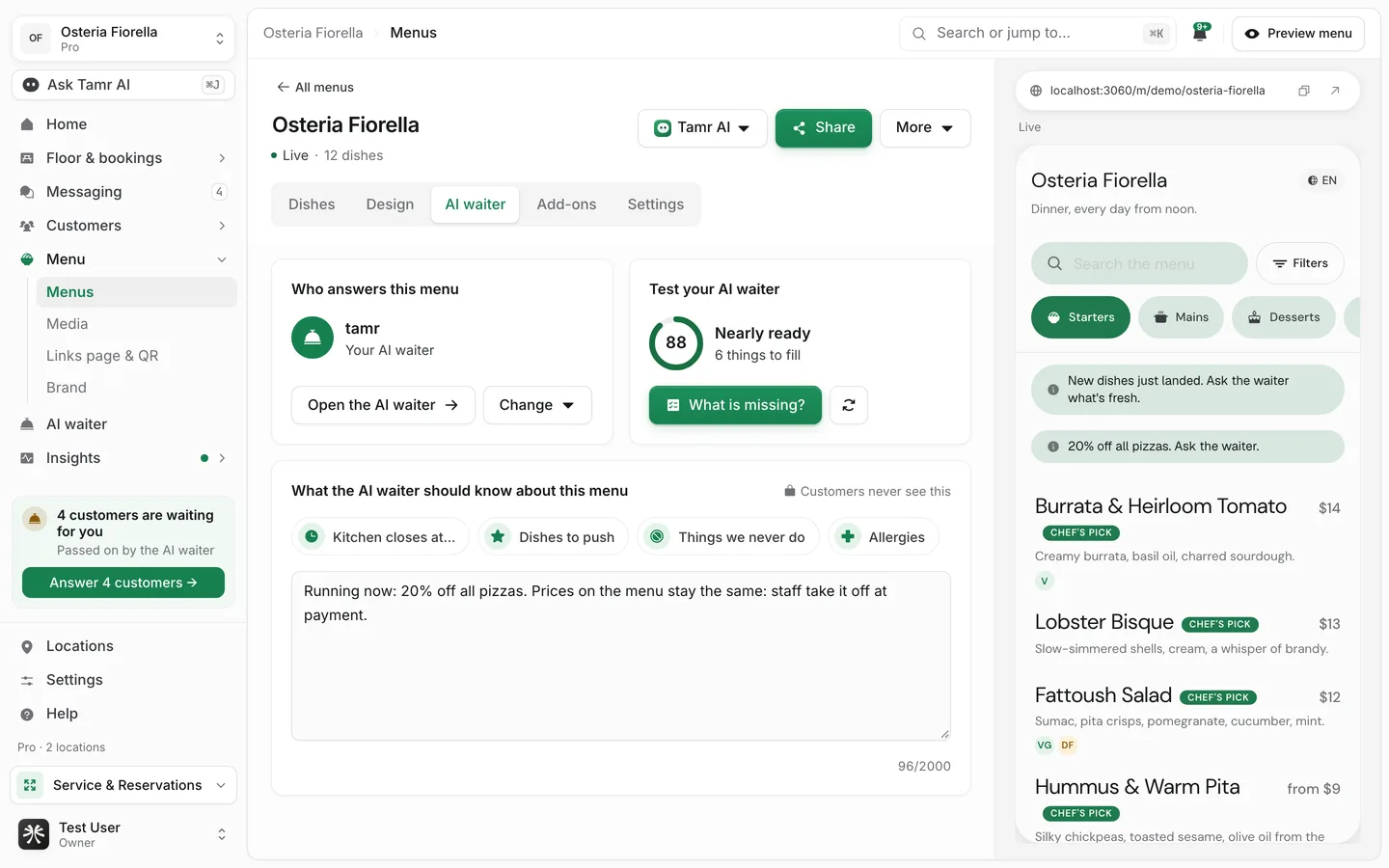Select the Starters category chip
The image size is (1389, 868).
pyautogui.click(x=1080, y=317)
